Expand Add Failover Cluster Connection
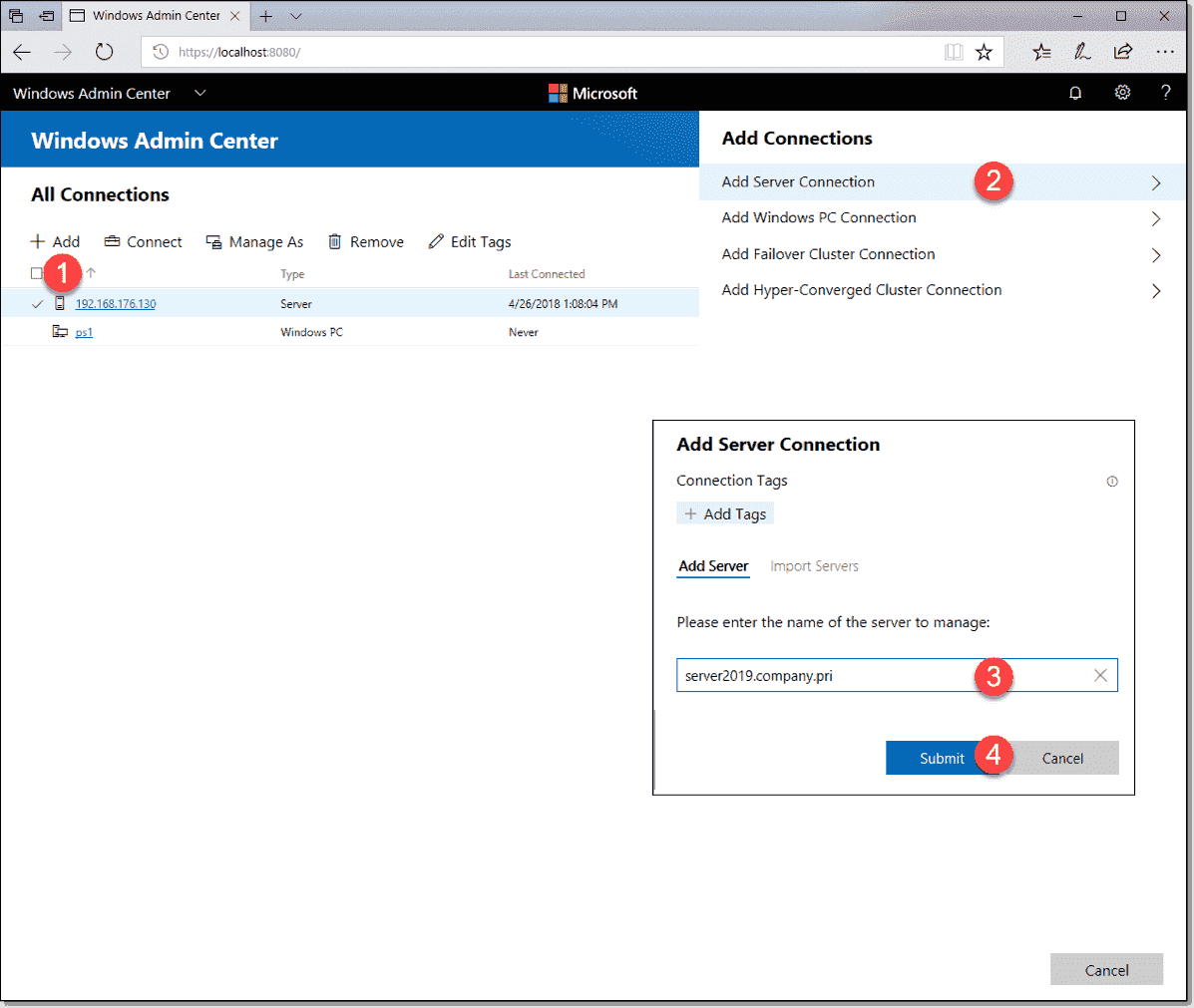The height and width of the screenshot is (1008, 1194). pos(828,254)
